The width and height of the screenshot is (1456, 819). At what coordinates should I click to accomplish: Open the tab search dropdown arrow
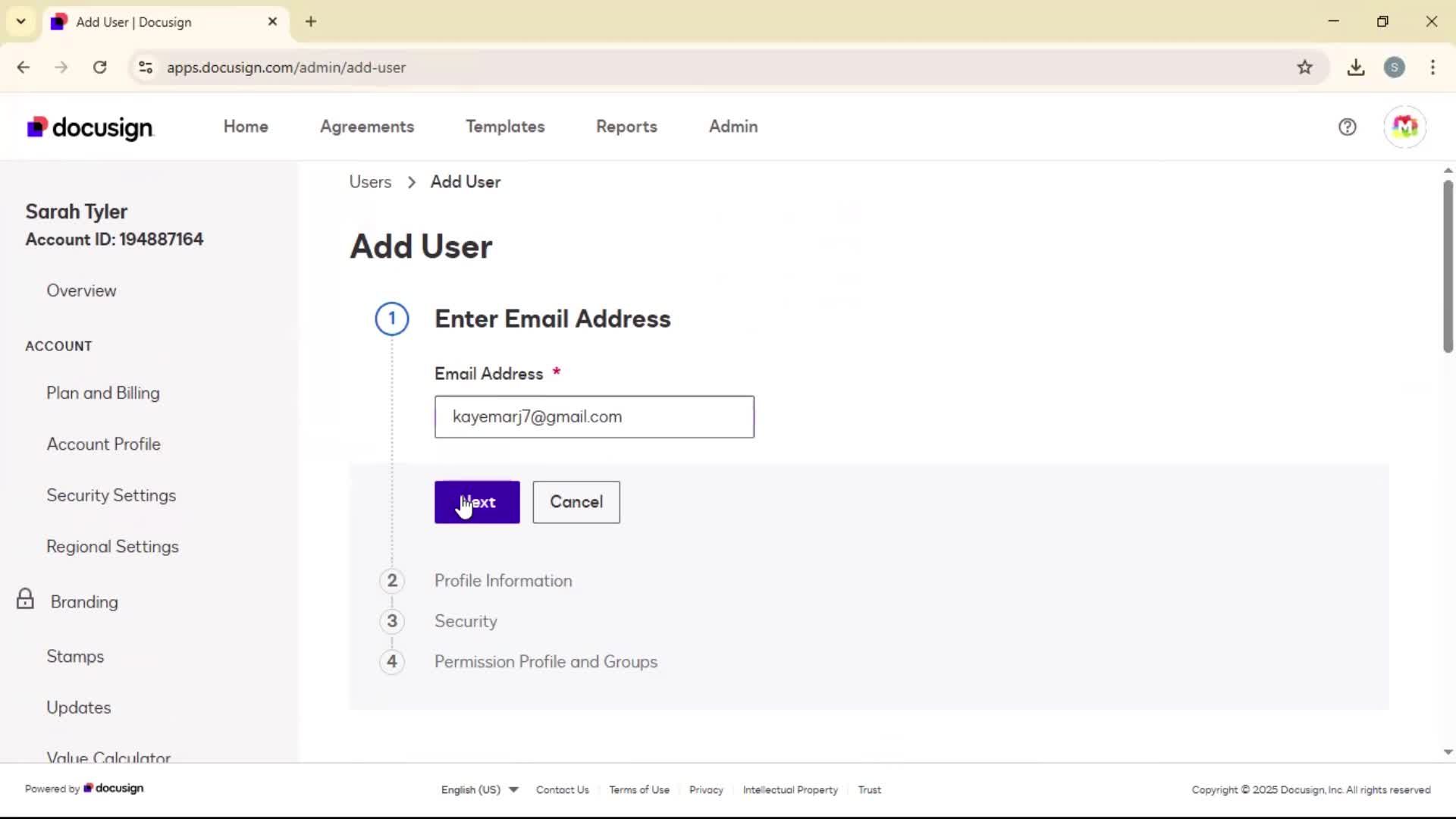21,21
